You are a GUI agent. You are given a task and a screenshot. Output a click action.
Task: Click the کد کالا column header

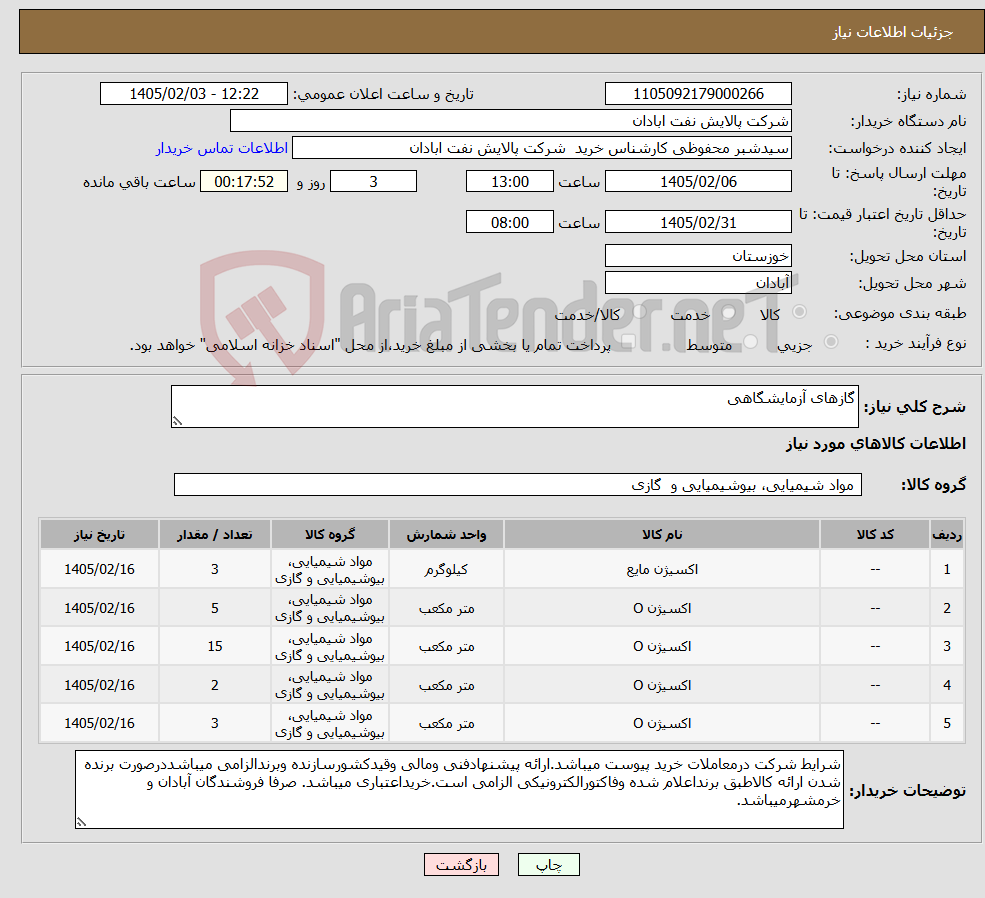coord(875,534)
